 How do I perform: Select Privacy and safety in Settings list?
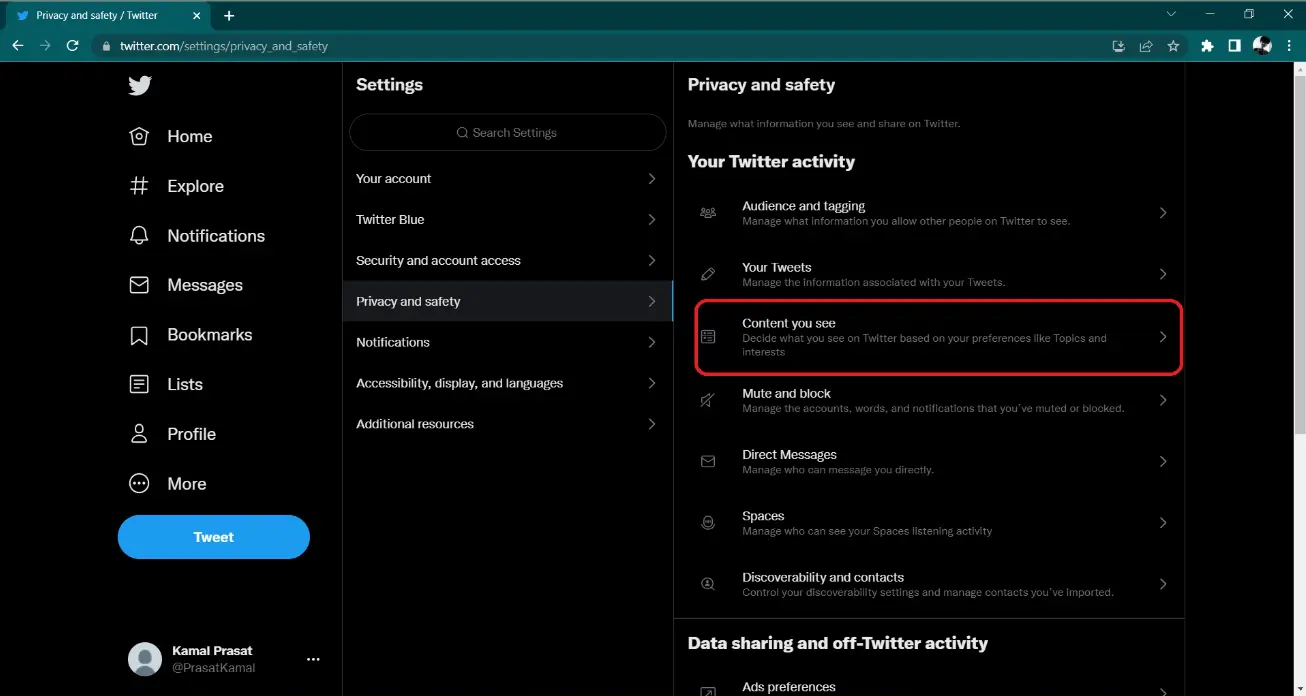click(508, 301)
